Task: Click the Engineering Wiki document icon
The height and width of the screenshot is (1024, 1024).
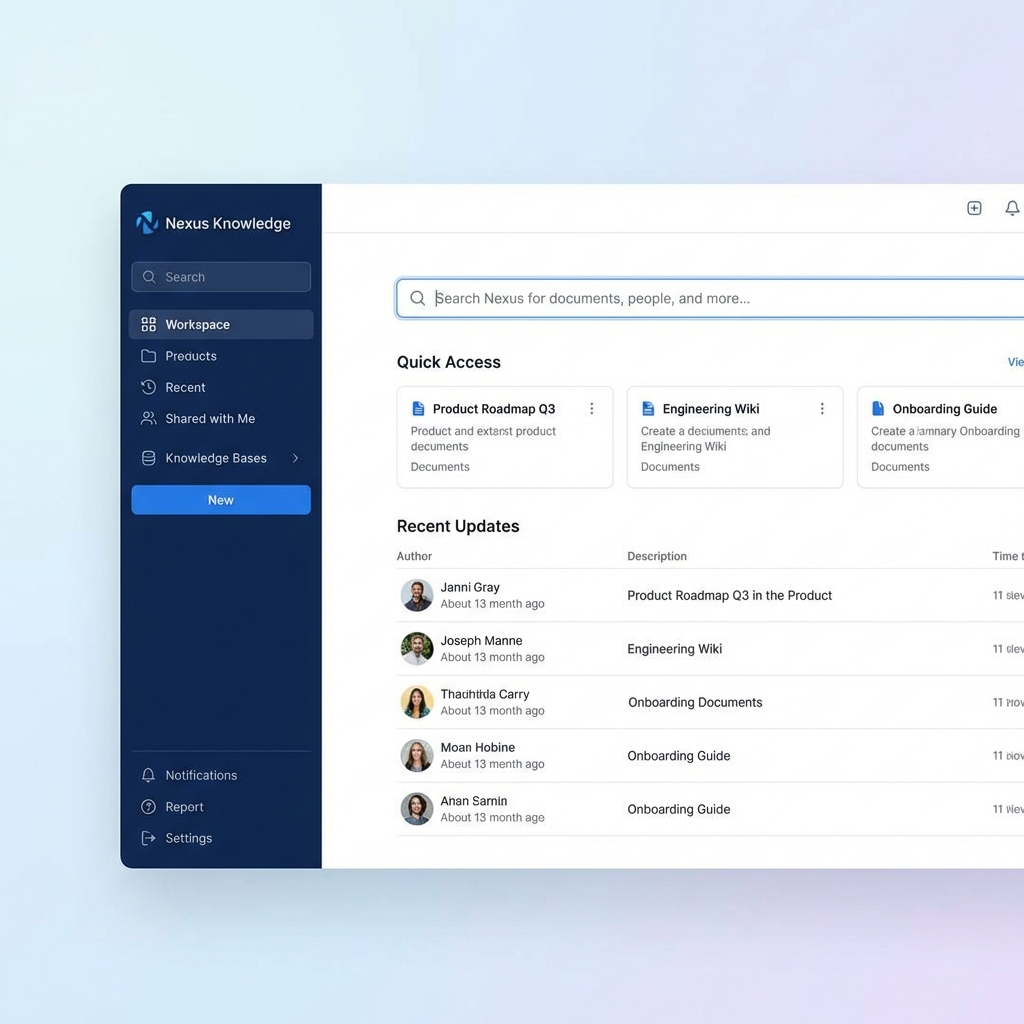Action: [648, 409]
